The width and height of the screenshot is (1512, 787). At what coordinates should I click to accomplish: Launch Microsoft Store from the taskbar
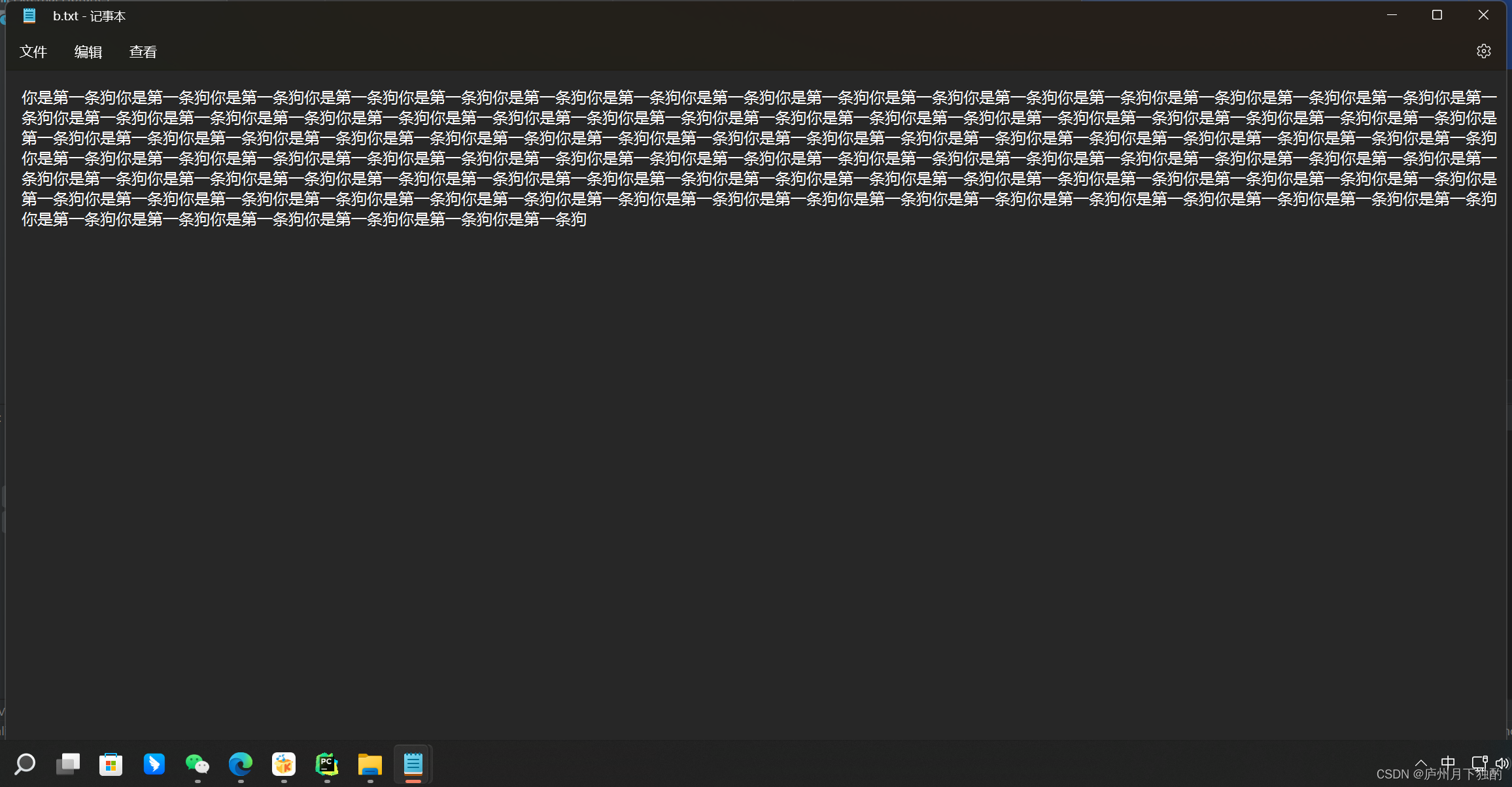click(111, 763)
